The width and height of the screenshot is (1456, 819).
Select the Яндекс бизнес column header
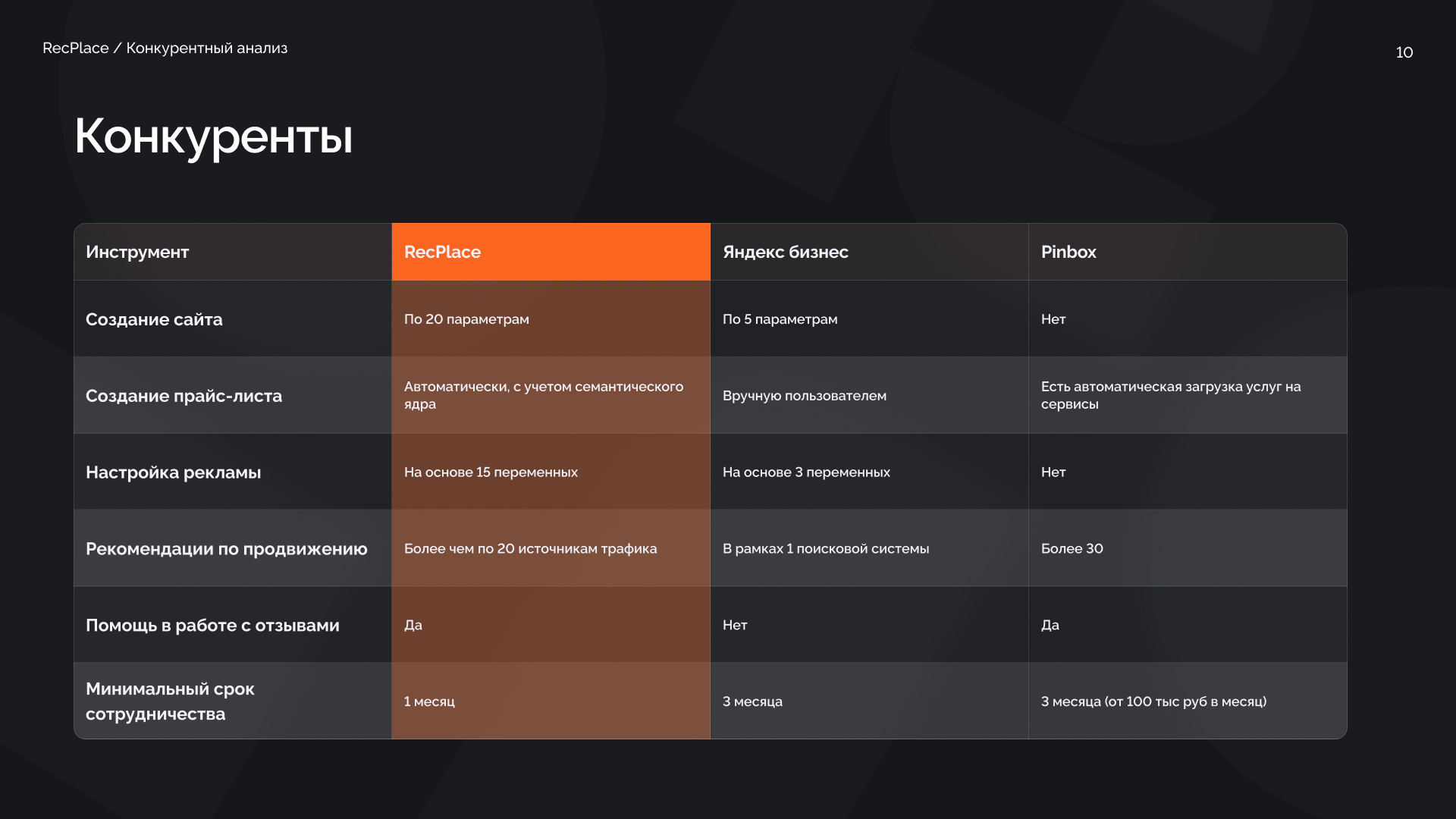(x=786, y=252)
